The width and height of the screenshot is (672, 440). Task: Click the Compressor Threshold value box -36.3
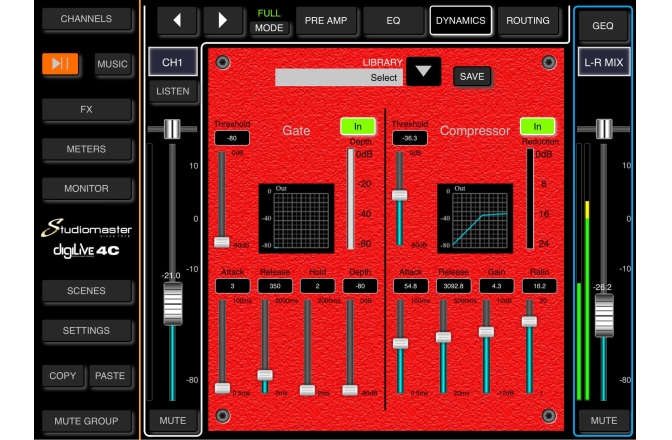[x=410, y=138]
